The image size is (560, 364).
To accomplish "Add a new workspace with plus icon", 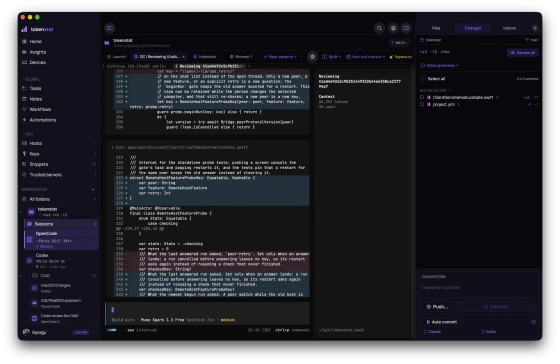I will 93,189.
